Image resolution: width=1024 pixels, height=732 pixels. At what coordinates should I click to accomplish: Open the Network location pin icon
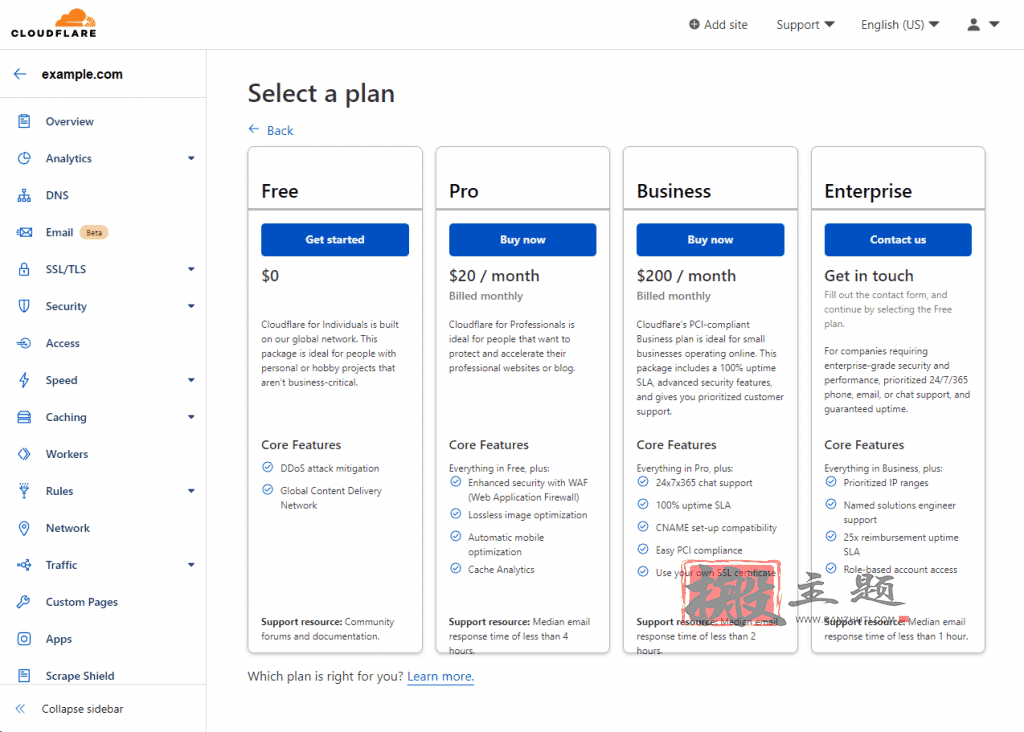24,528
